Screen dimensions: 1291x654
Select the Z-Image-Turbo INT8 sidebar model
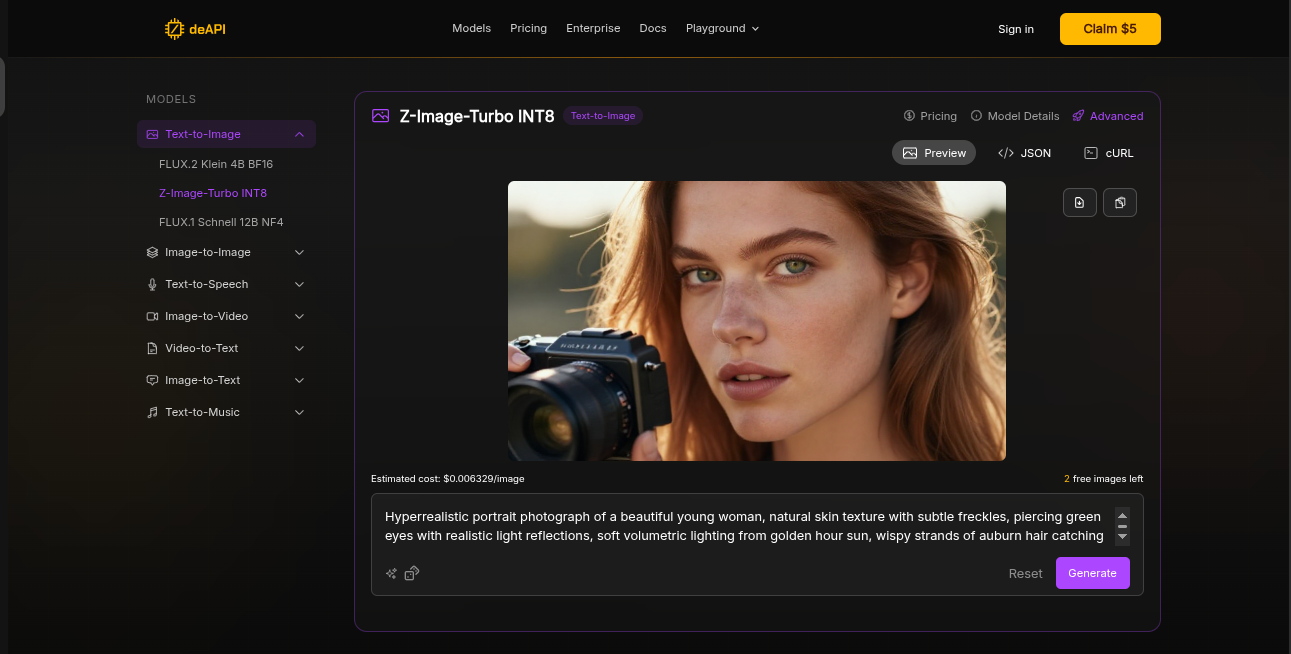coord(213,193)
